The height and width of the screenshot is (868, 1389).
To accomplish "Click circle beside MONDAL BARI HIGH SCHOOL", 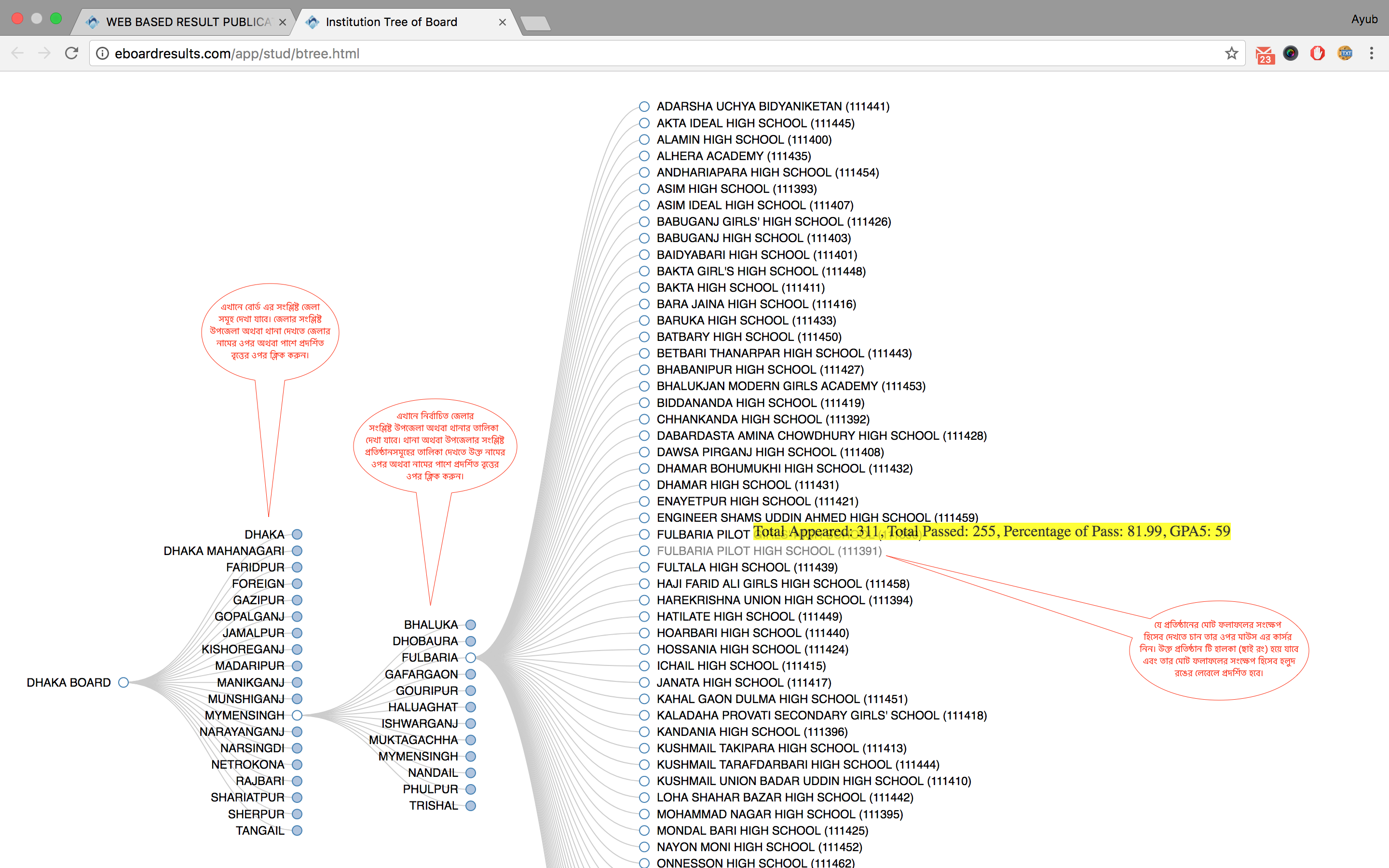I will pos(644,830).
